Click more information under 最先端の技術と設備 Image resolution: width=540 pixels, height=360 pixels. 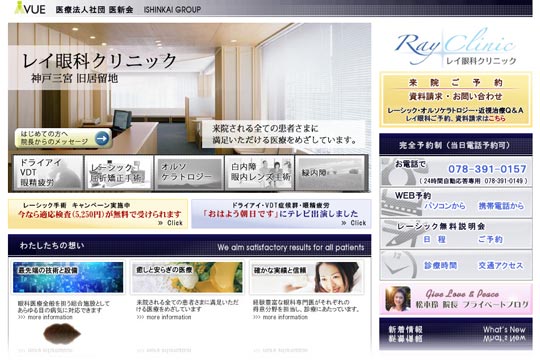(45, 317)
